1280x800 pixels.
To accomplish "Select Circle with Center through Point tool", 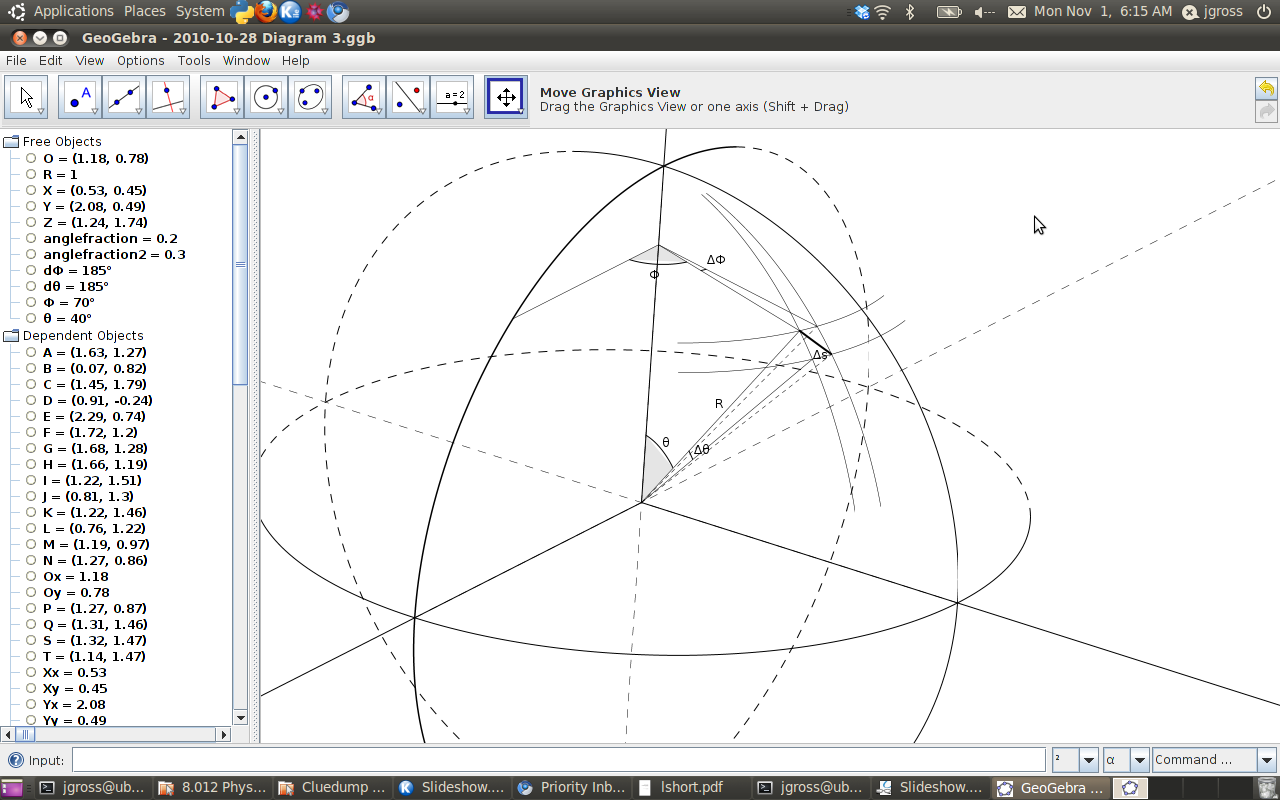I will point(266,97).
